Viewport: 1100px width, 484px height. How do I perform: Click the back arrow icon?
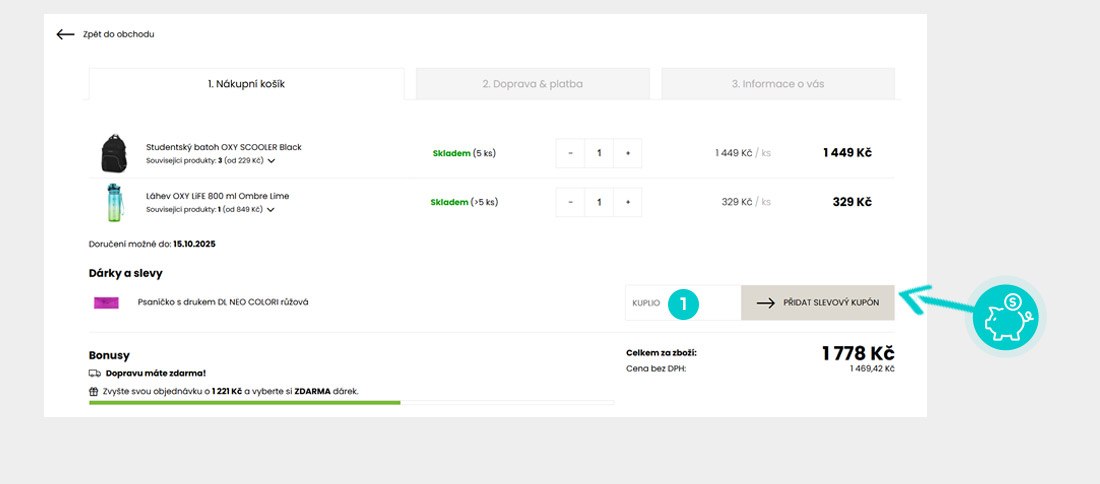point(65,34)
